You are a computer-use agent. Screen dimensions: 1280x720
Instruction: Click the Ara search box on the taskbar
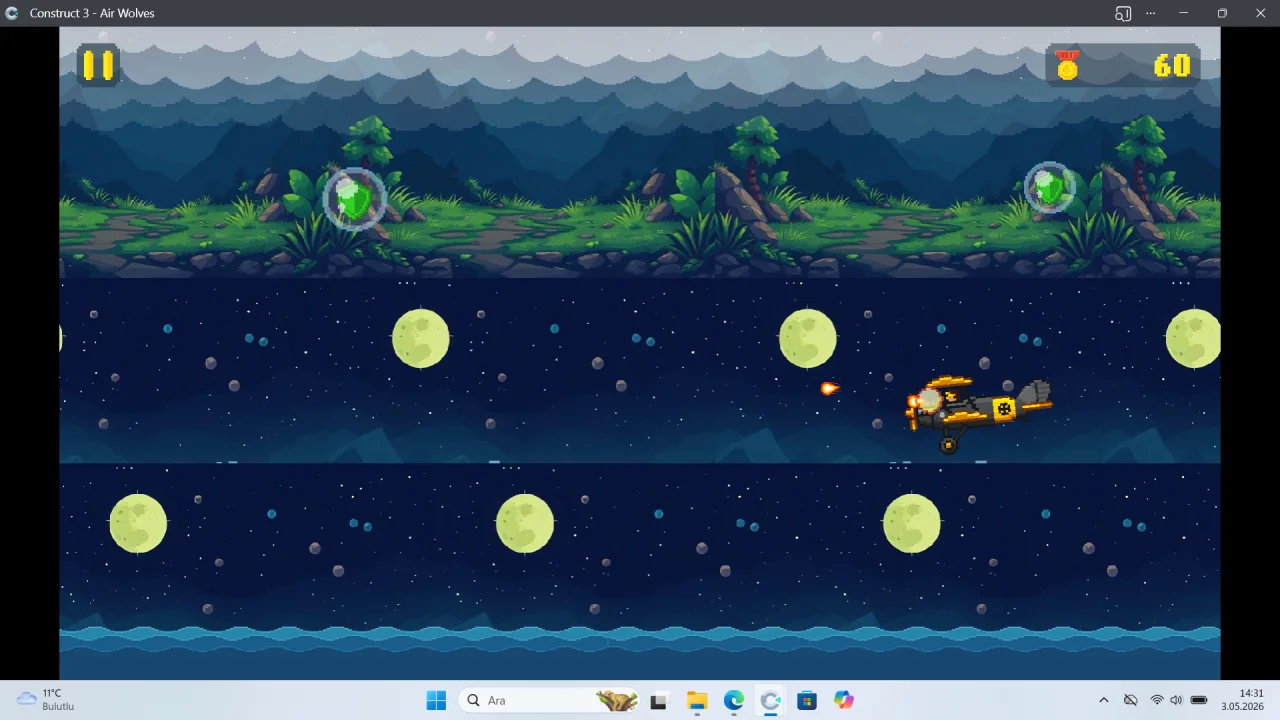pyautogui.click(x=549, y=700)
